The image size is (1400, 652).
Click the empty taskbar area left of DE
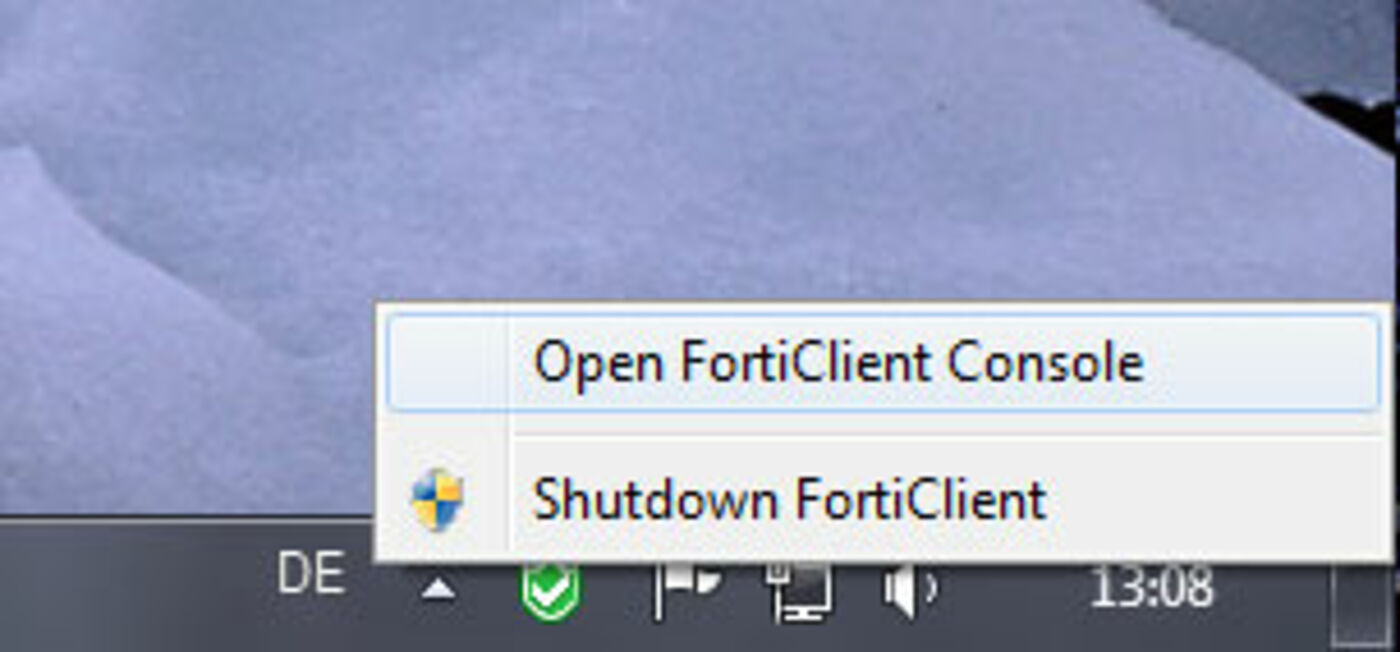(130, 587)
